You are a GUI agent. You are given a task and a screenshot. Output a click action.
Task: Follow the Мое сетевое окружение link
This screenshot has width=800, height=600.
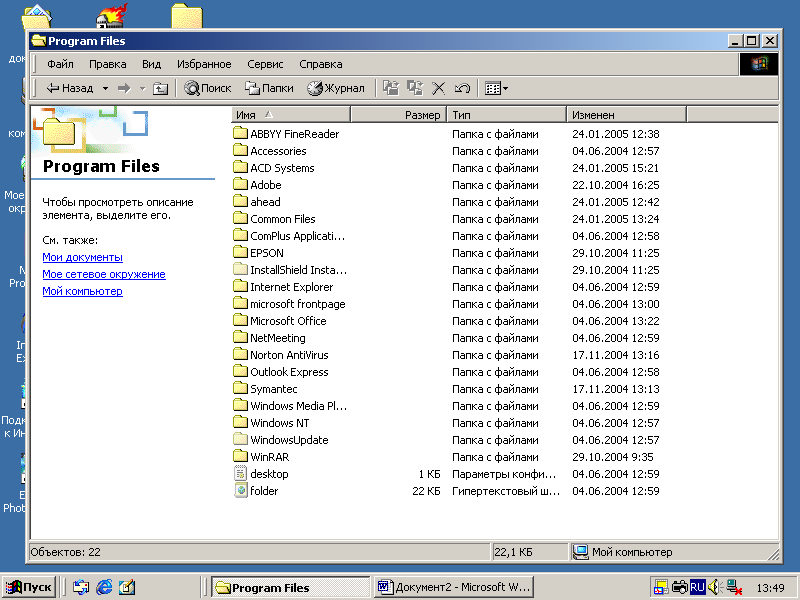[104, 274]
